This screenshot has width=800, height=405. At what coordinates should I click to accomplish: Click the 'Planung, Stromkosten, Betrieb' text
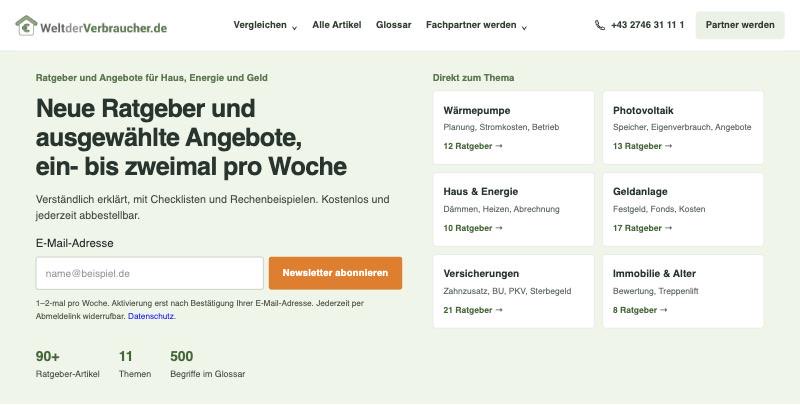click(501, 127)
